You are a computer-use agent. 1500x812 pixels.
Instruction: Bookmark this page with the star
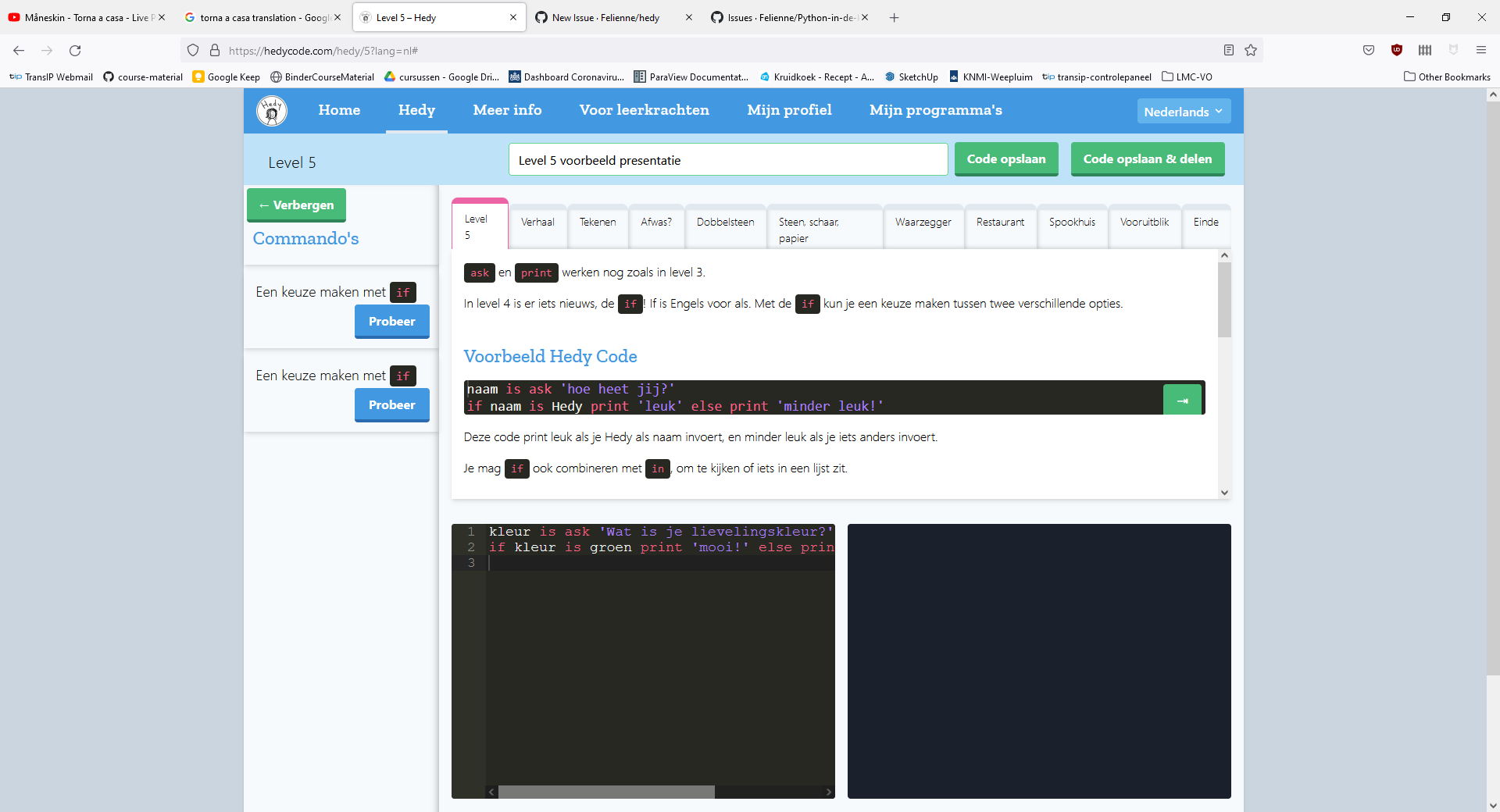(x=1251, y=50)
